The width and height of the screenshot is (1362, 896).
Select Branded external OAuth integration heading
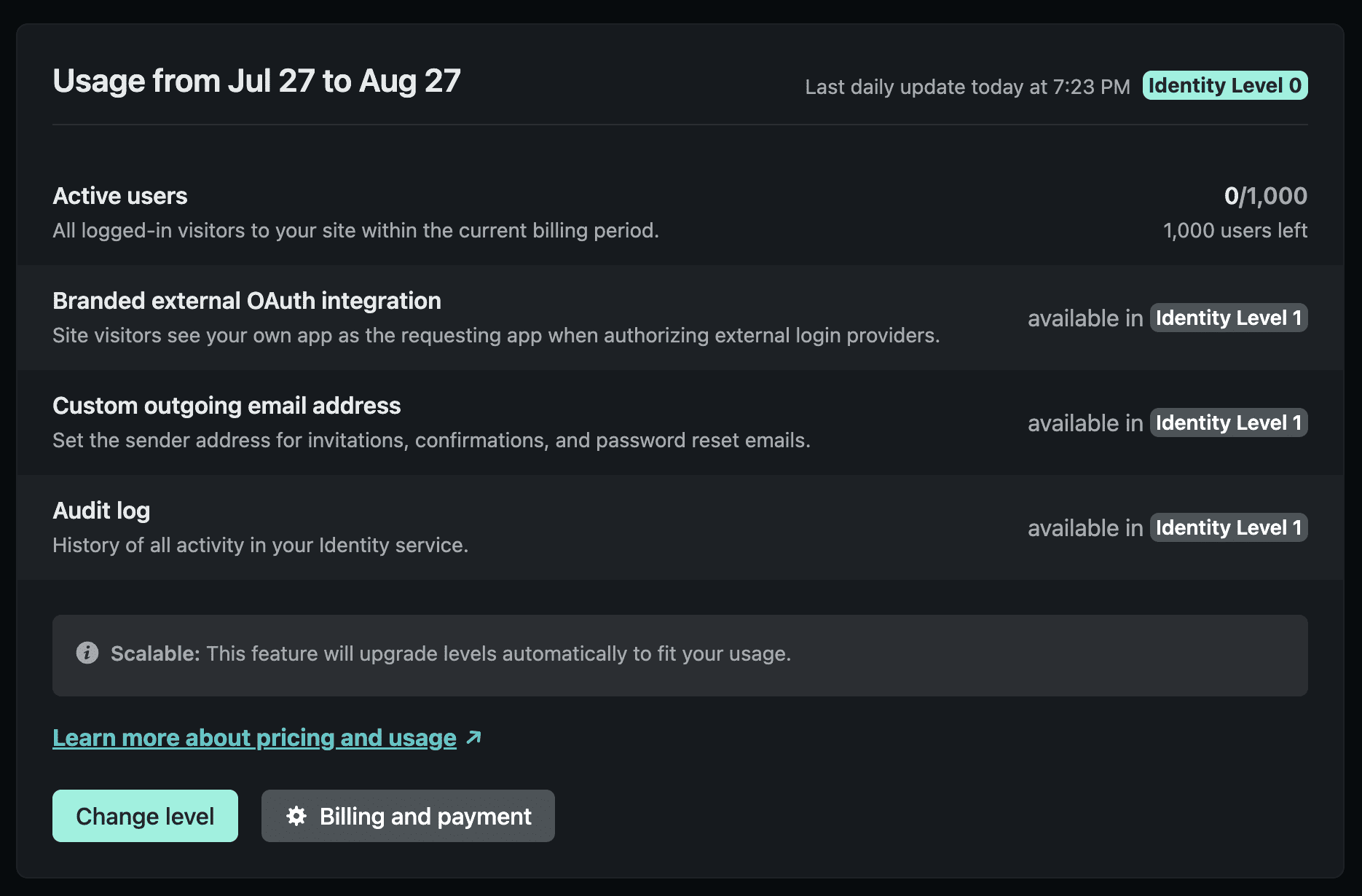tap(247, 301)
